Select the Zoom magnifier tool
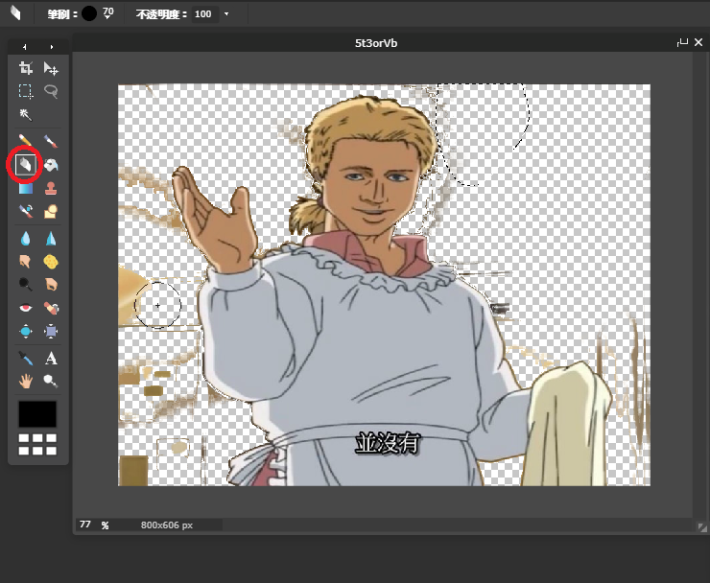This screenshot has width=710, height=583. [x=51, y=382]
